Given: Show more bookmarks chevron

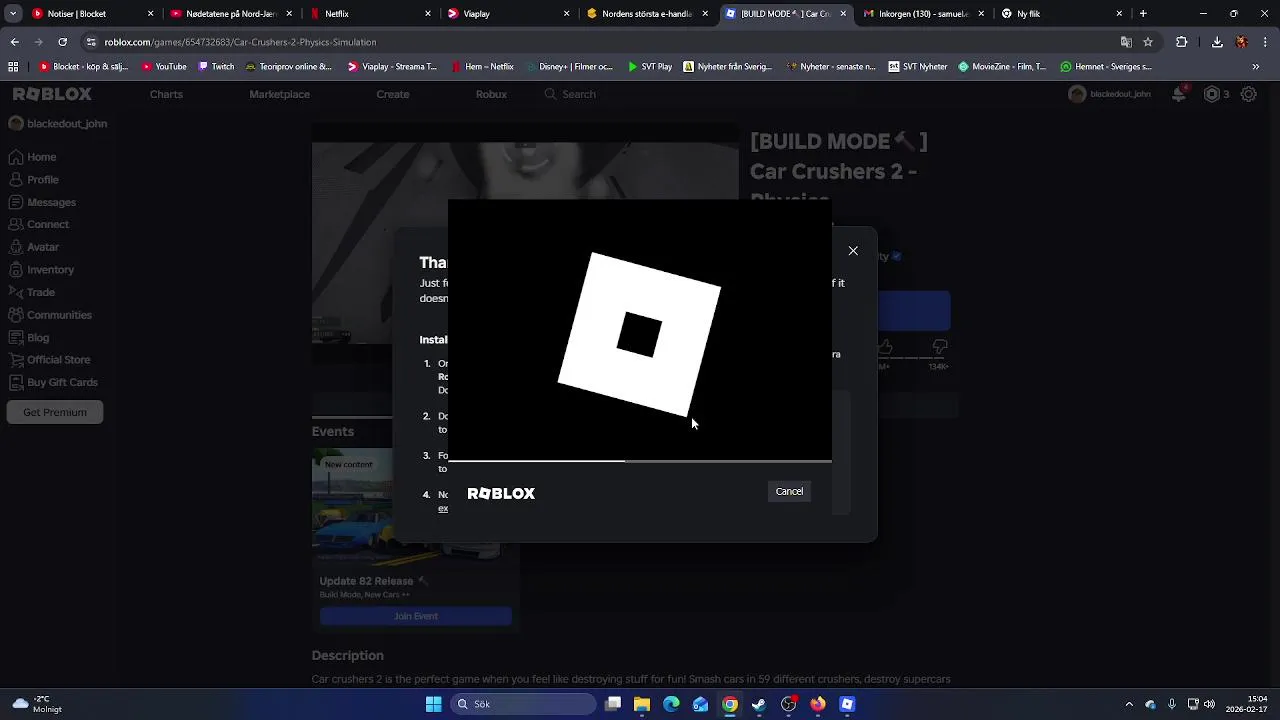Looking at the screenshot, I should 1256,67.
